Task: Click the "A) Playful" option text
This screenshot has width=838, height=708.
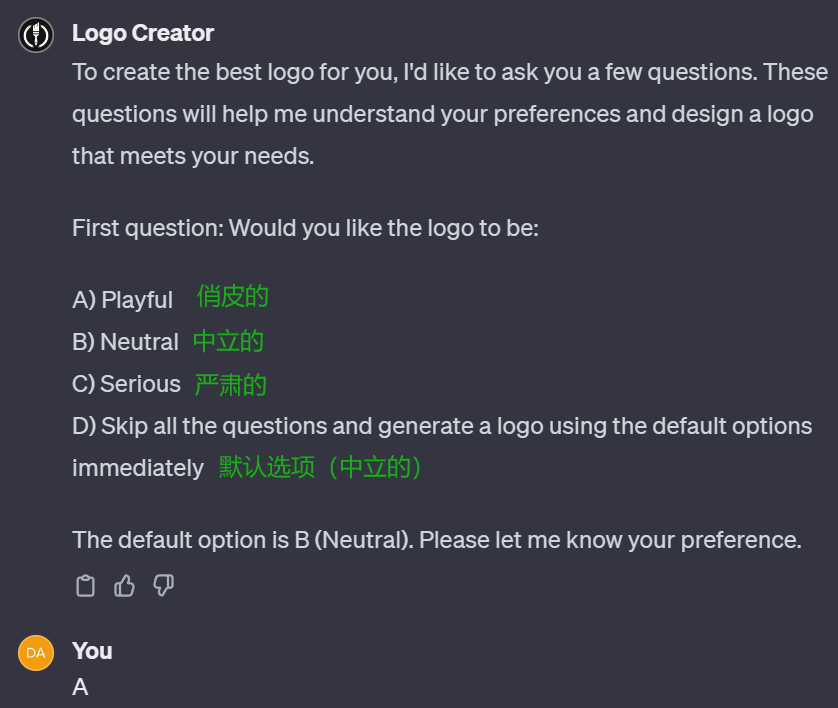Action: tap(122, 300)
